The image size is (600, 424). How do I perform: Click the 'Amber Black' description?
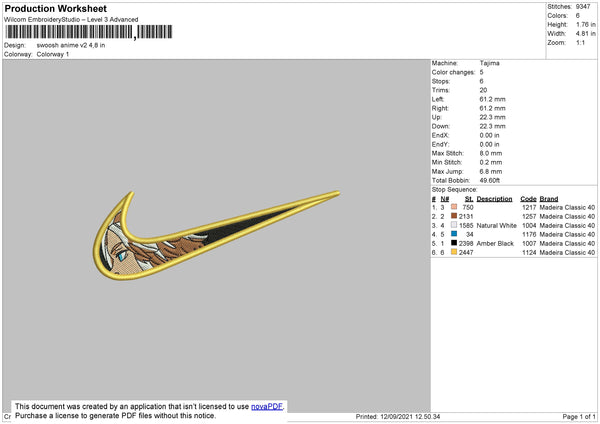coord(495,243)
